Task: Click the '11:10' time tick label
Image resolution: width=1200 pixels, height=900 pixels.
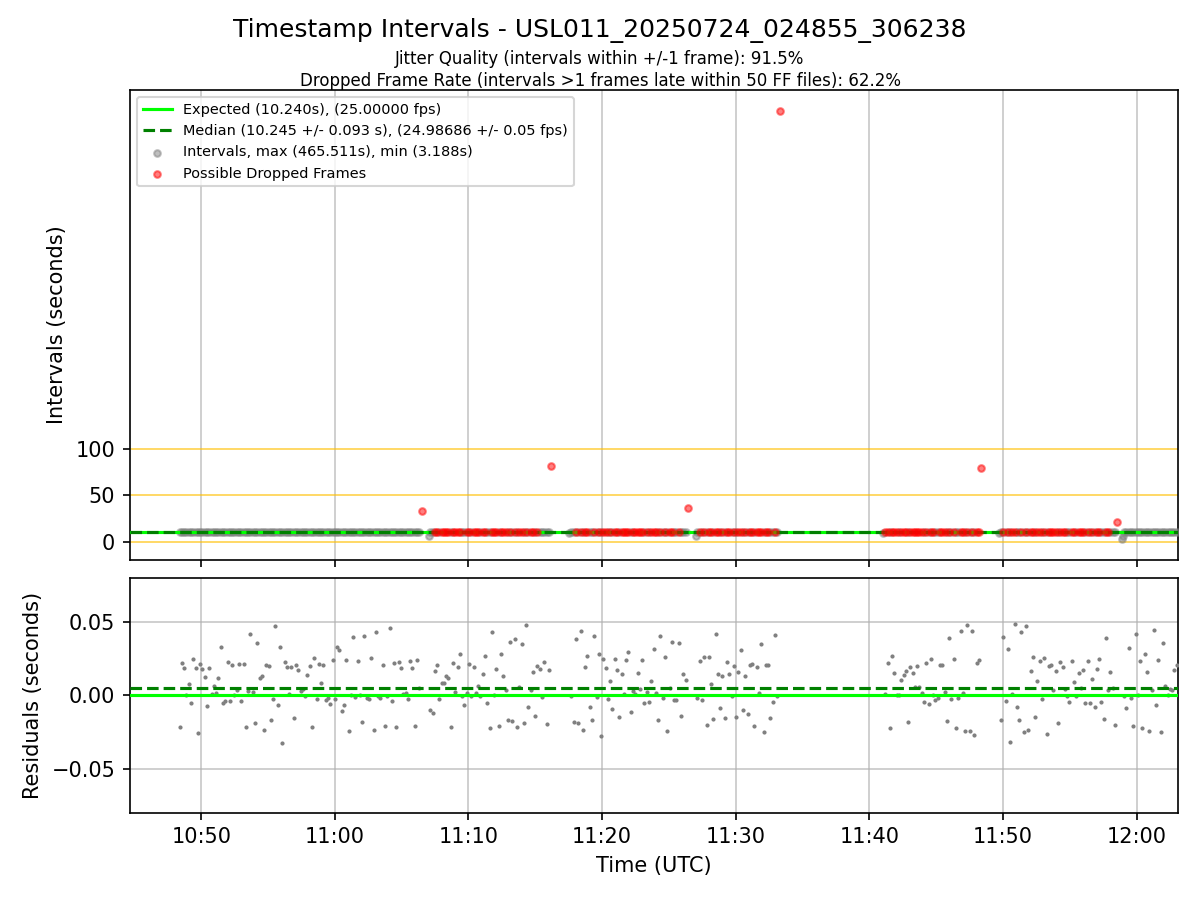Action: [468, 836]
